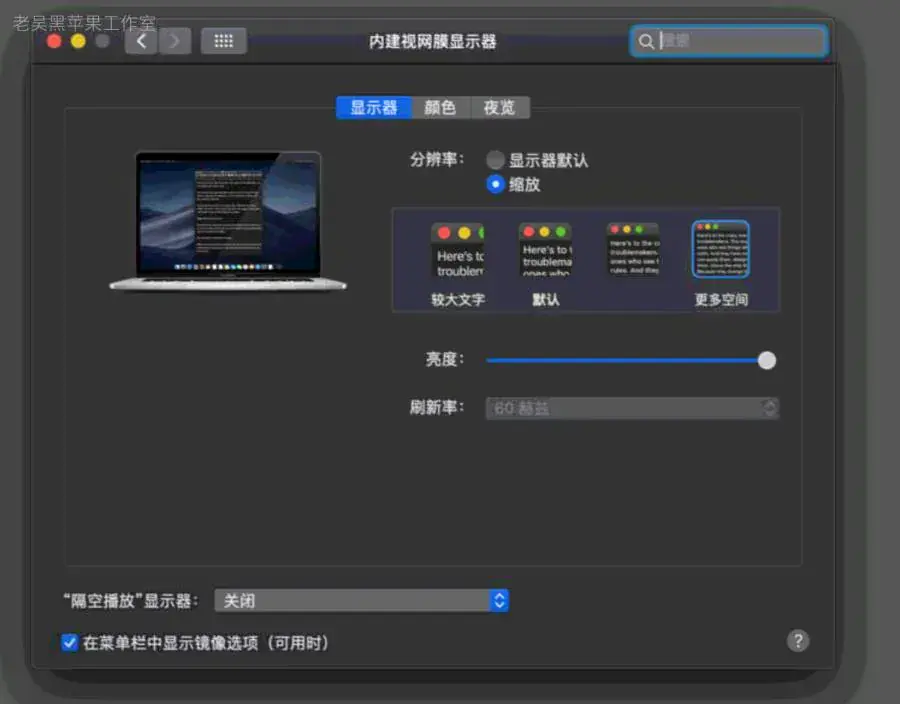Switch to the 显示器 tab
Screen dimensions: 900x704
(374, 108)
